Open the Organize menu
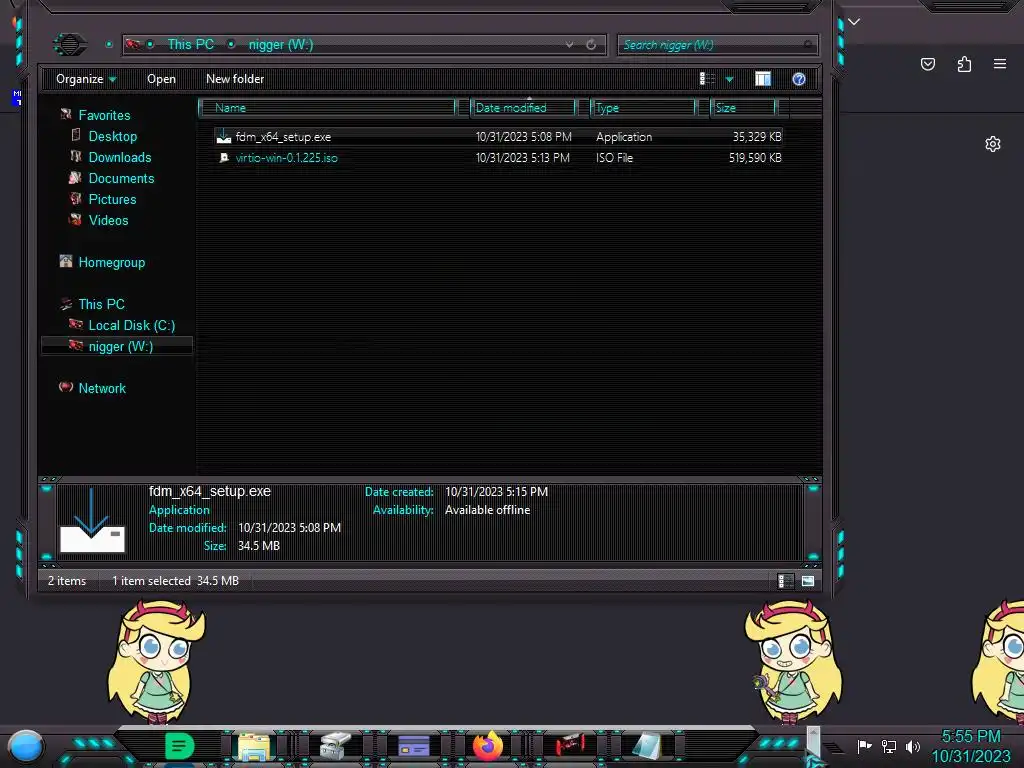Viewport: 1024px width, 768px height. [x=86, y=79]
